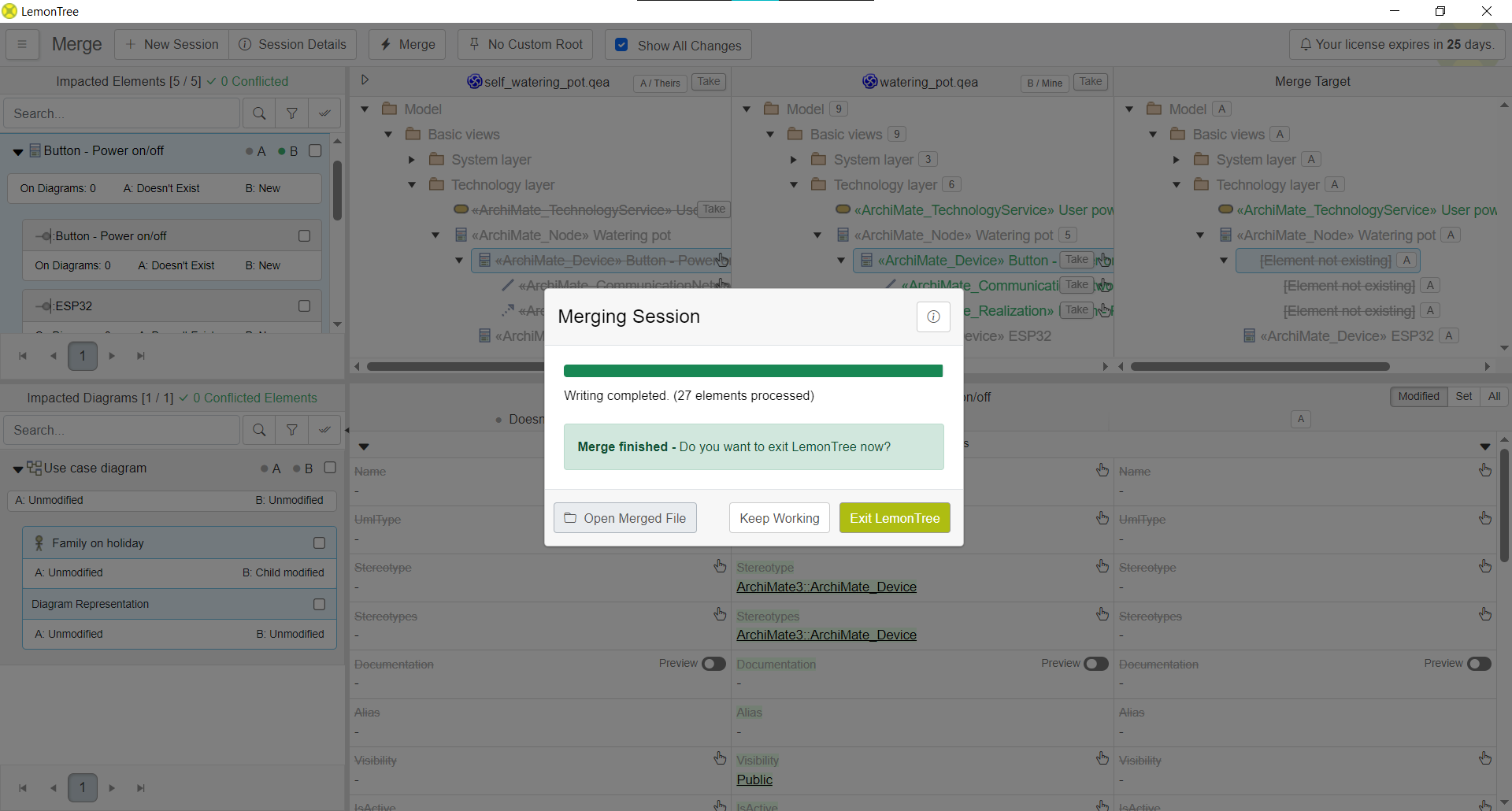Check the :Button - Power on/off sub-item checkbox
The height and width of the screenshot is (811, 1512).
(304, 235)
